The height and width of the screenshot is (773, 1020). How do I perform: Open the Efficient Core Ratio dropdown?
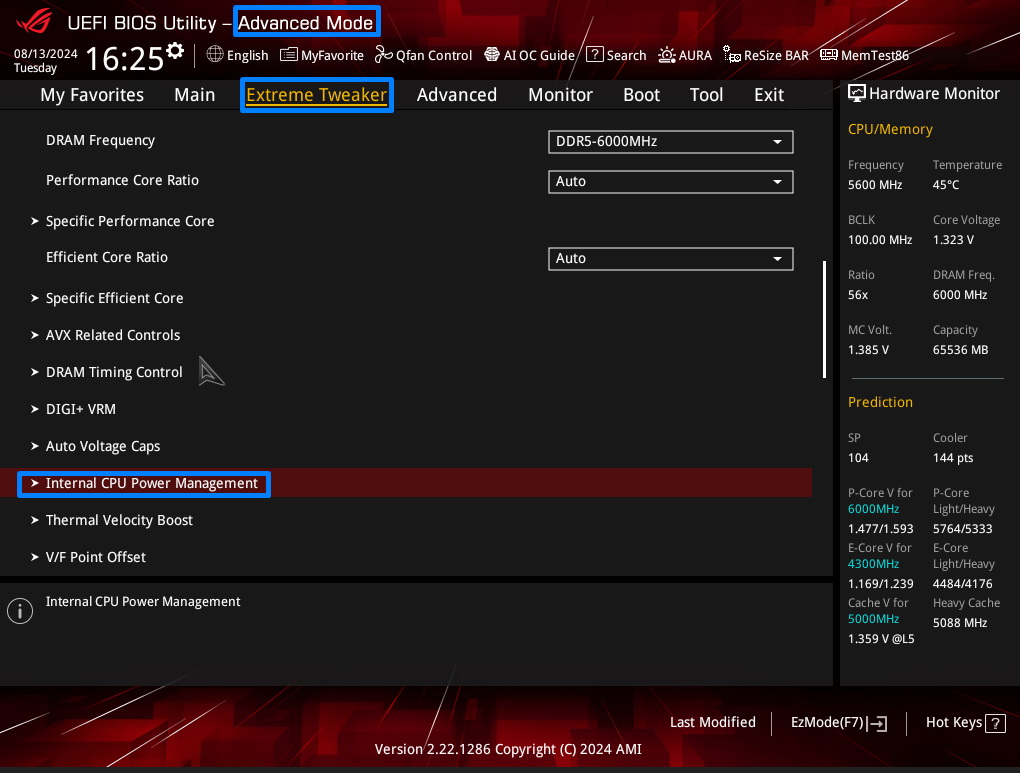pyautogui.click(x=671, y=258)
